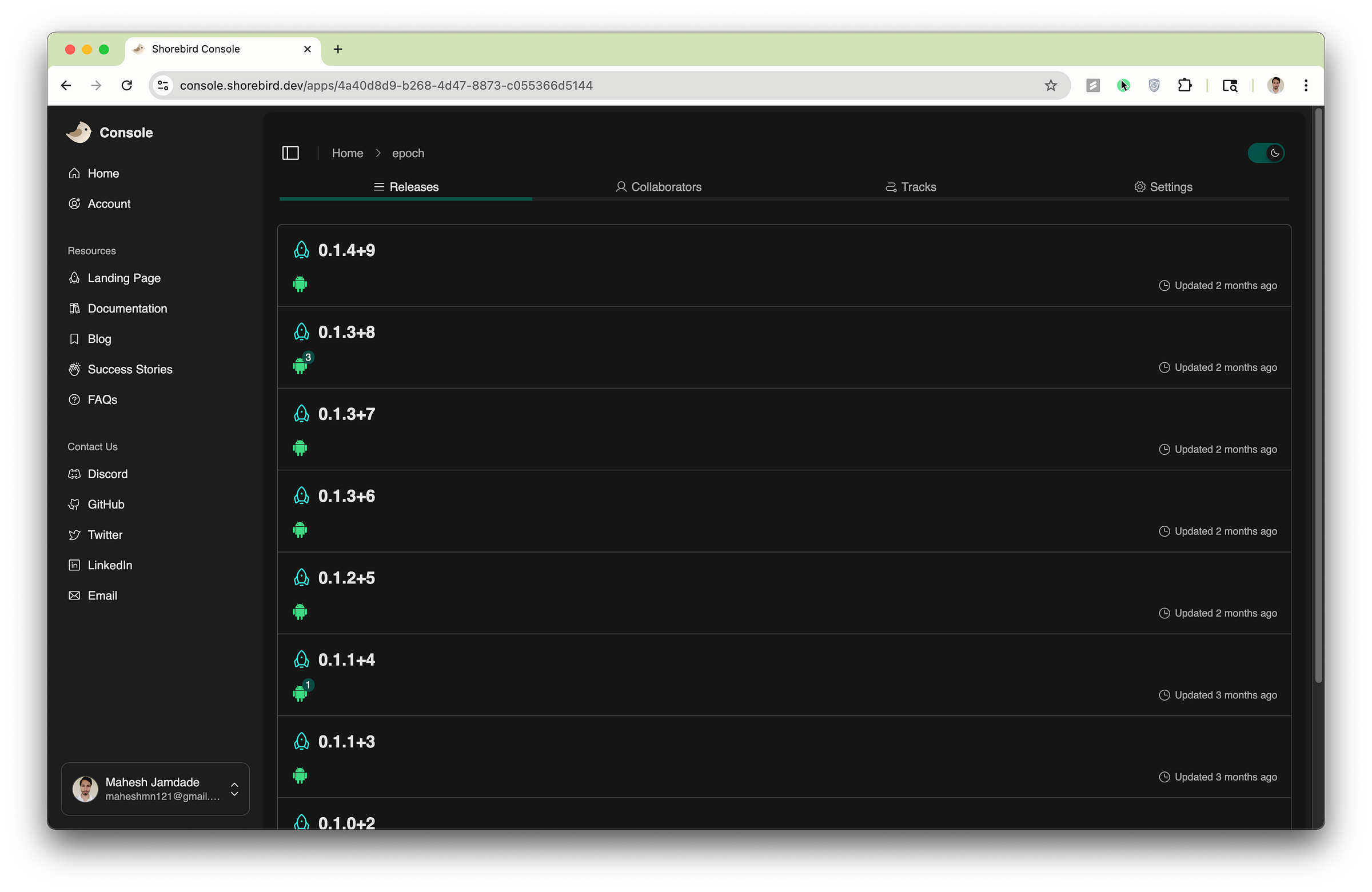Open the browser extensions puzzle icon
The image size is (1372, 892).
(x=1184, y=85)
